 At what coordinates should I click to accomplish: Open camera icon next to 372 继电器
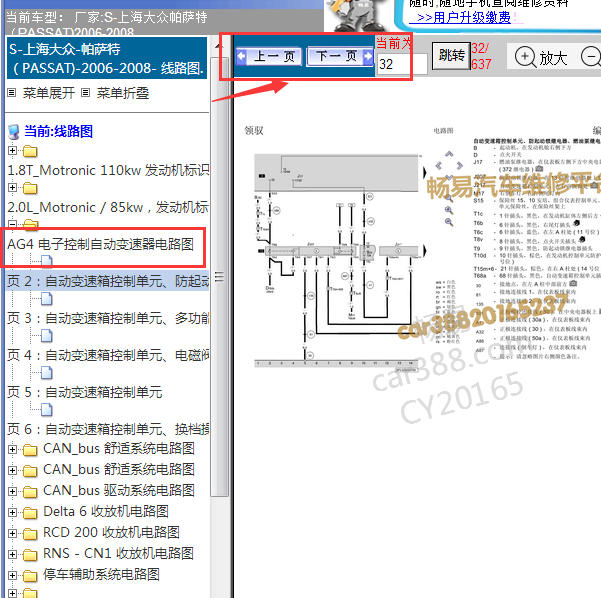pyautogui.click(x=539, y=169)
